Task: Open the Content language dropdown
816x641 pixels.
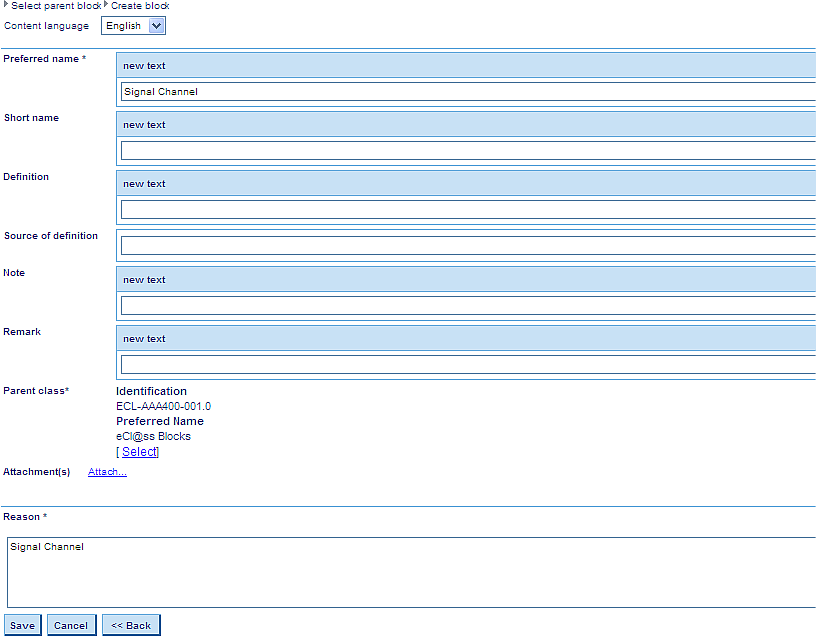Action: pos(133,26)
